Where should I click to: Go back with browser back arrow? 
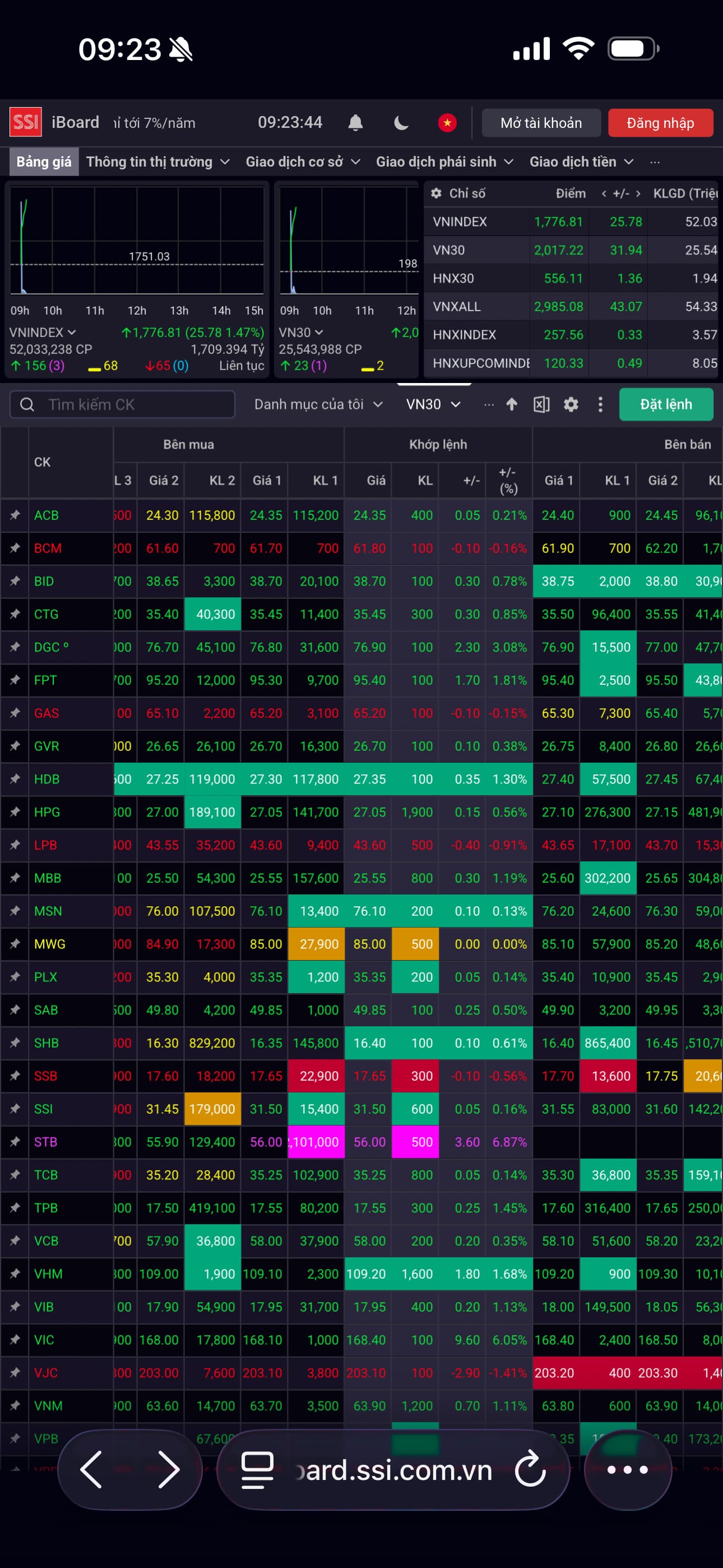[x=91, y=1469]
